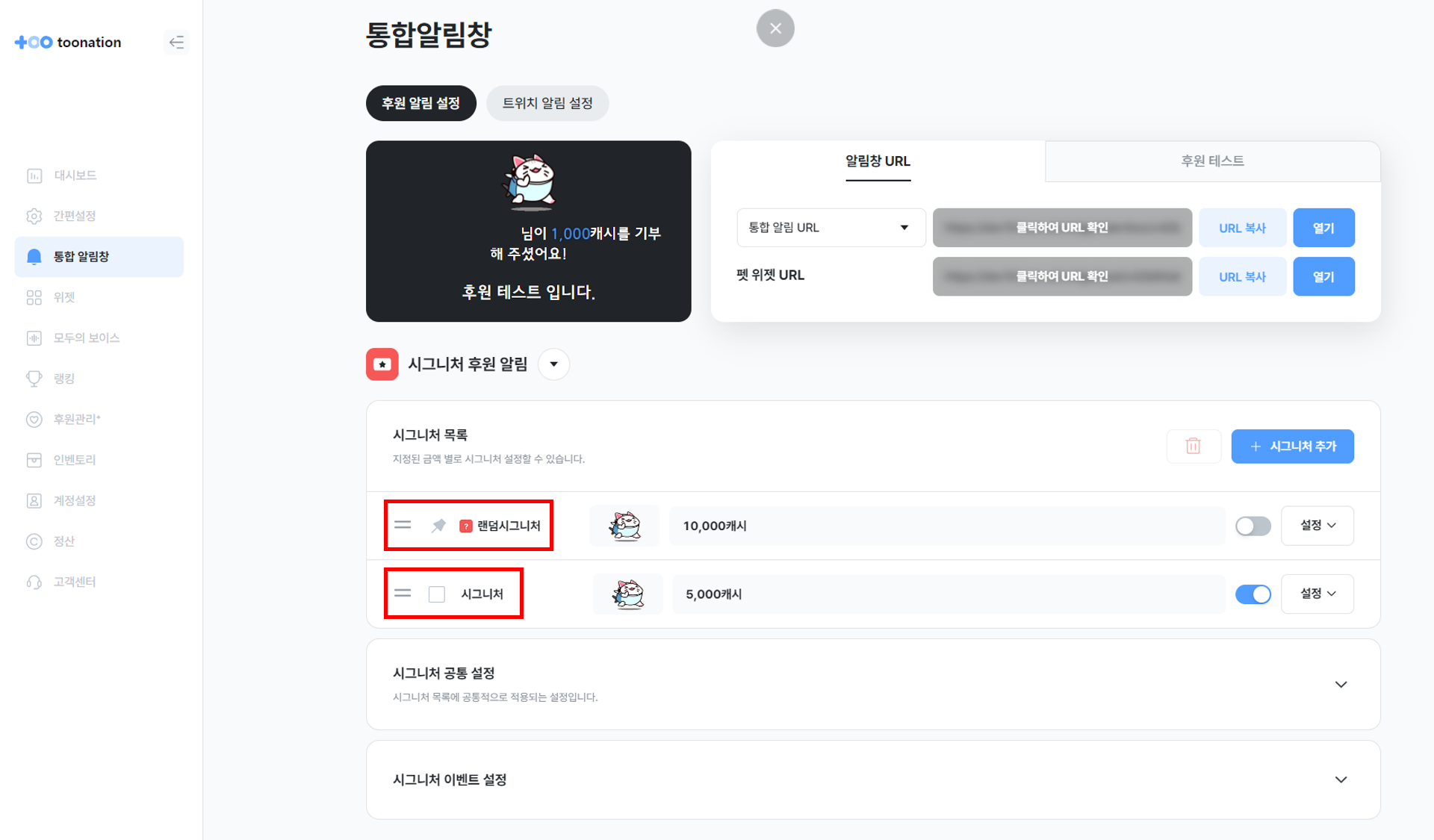Viewport: 1434px width, 840px height.
Task: Copy the 통합 알림 URL
Action: tap(1242, 228)
